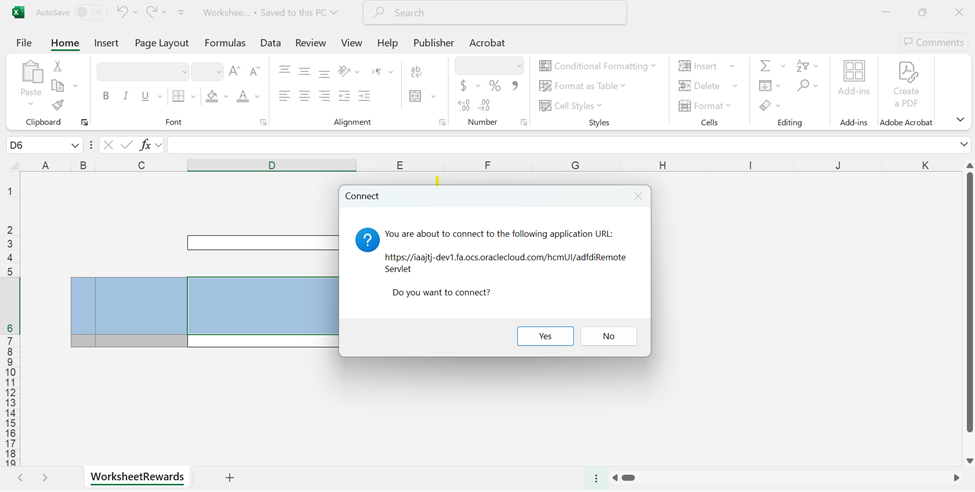Image resolution: width=975 pixels, height=492 pixels.
Task: Collapse the ribbon using the chevron
Action: coord(960,120)
